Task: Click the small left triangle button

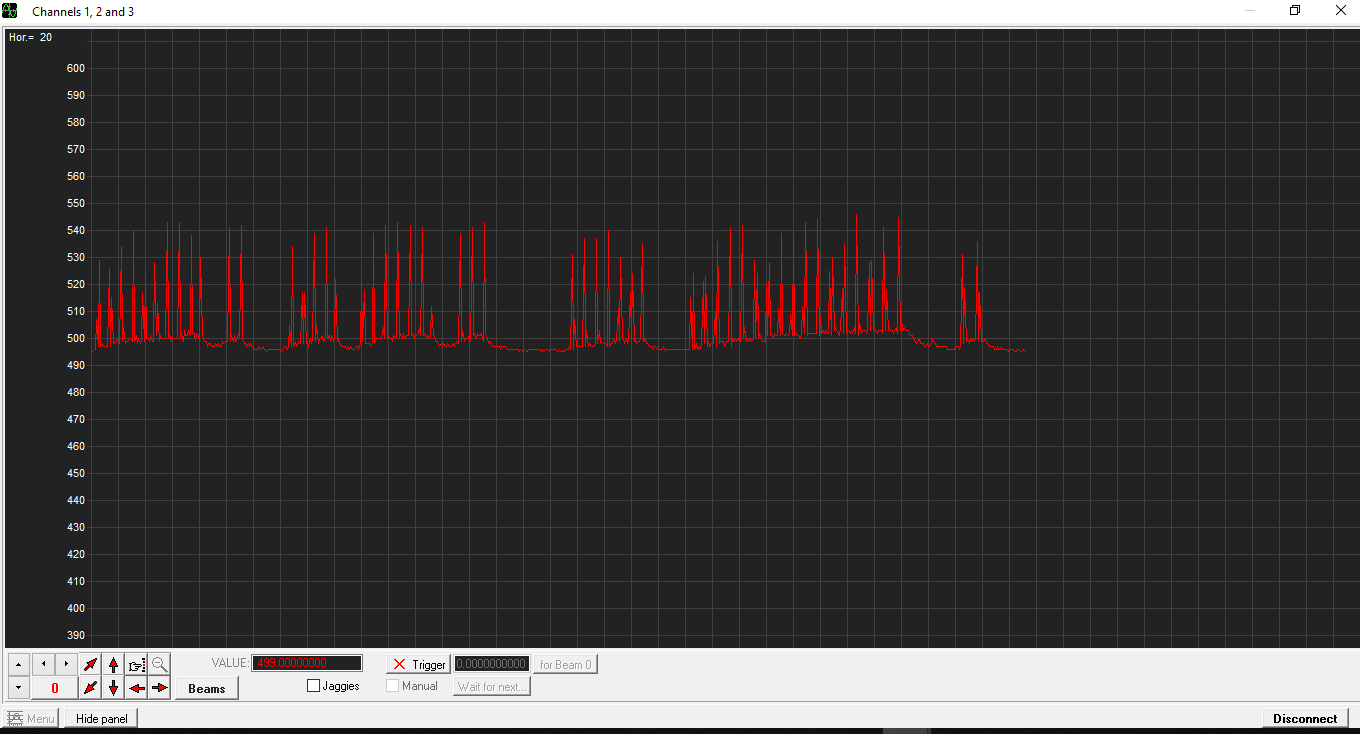Action: [43, 664]
